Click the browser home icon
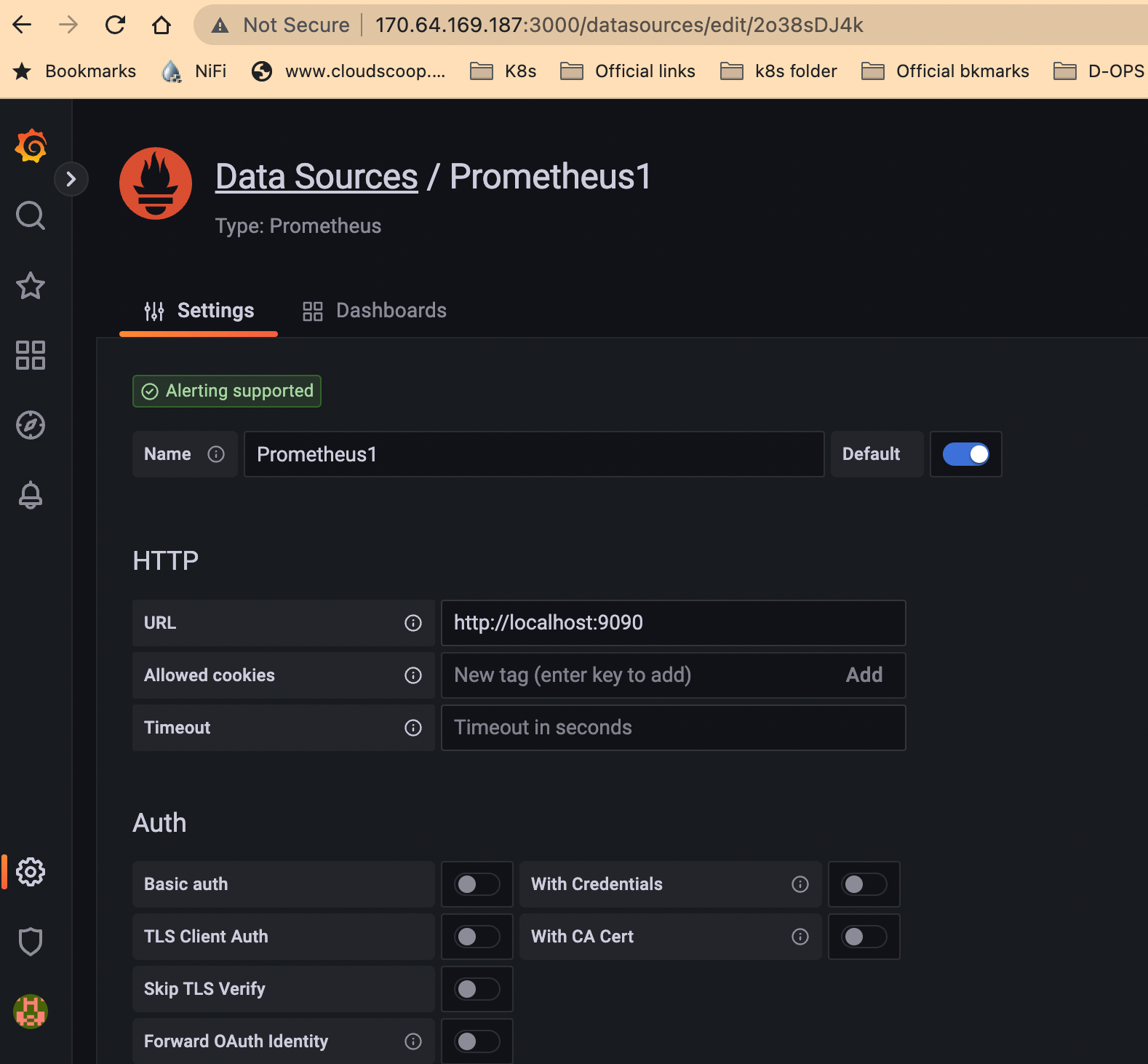Image resolution: width=1148 pixels, height=1064 pixels. click(x=162, y=25)
